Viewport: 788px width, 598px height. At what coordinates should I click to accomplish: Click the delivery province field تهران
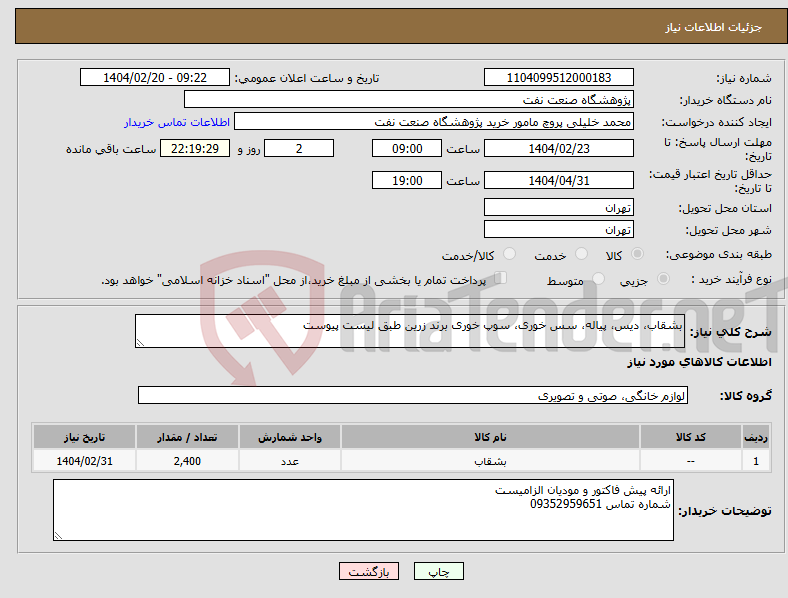click(x=559, y=207)
